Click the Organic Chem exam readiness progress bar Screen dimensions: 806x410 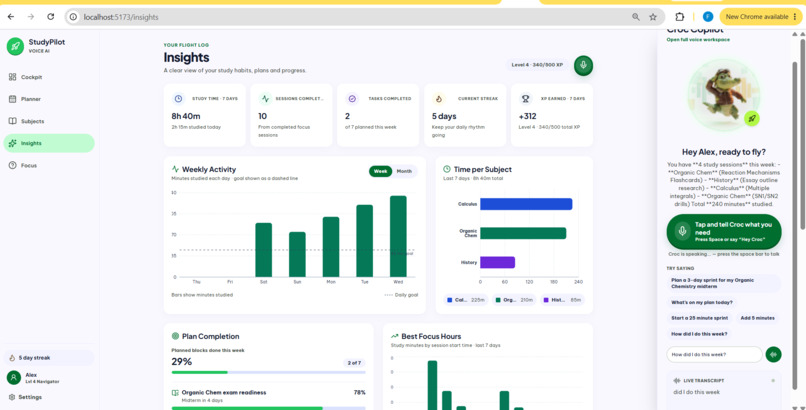(268, 408)
